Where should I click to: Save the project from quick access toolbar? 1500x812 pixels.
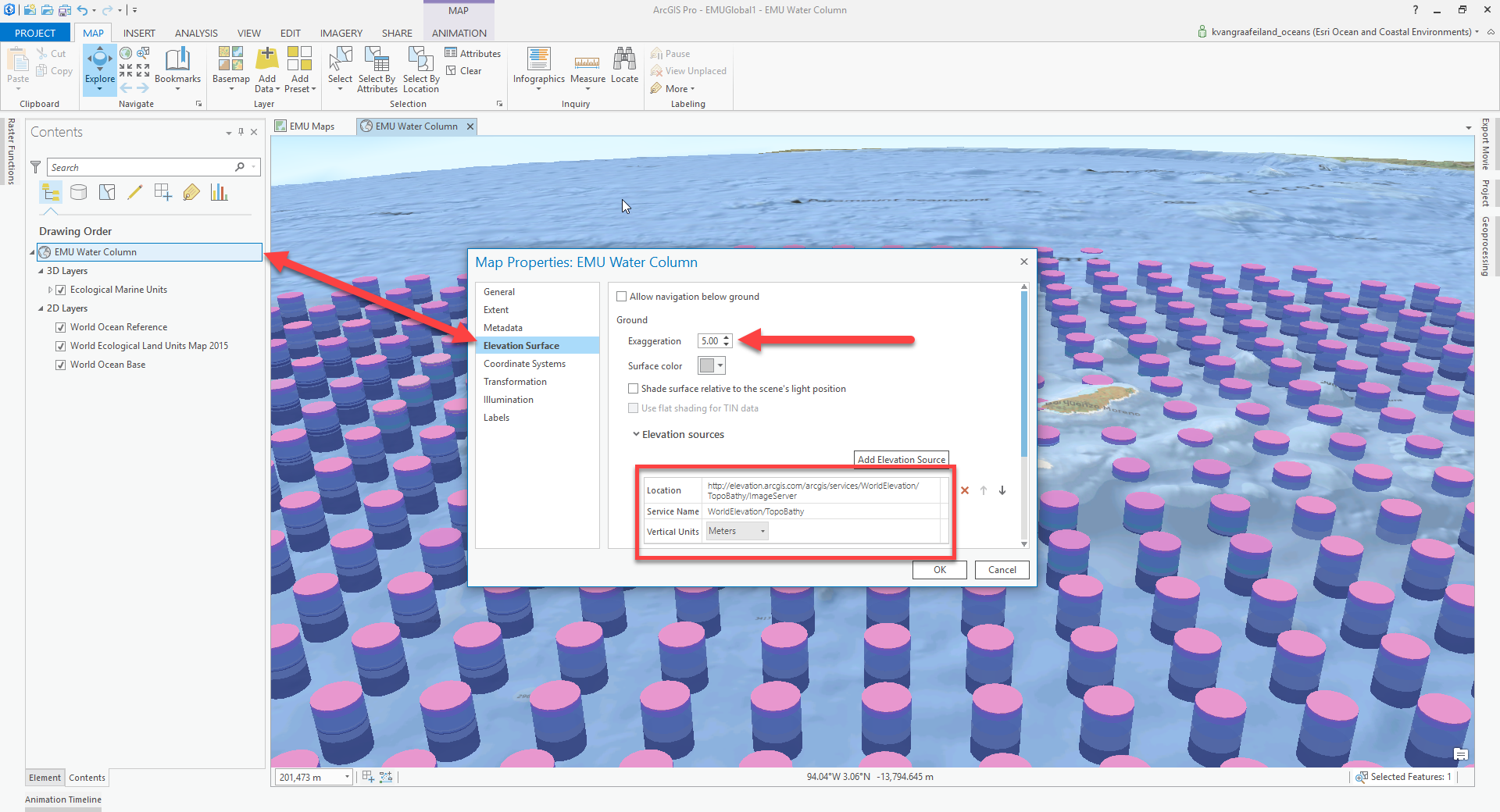[64, 10]
